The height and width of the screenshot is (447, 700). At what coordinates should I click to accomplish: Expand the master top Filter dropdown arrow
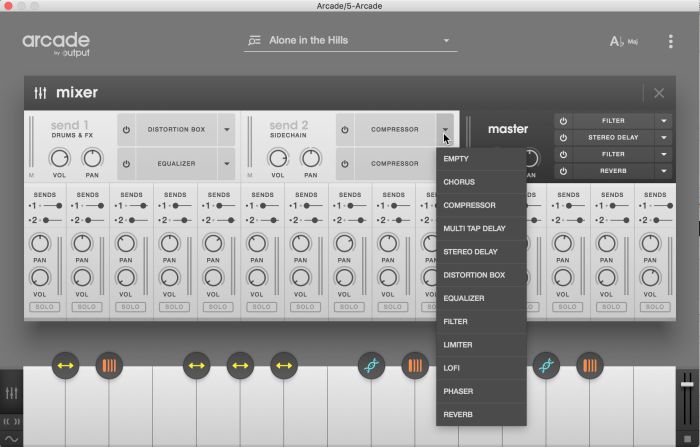(664, 121)
